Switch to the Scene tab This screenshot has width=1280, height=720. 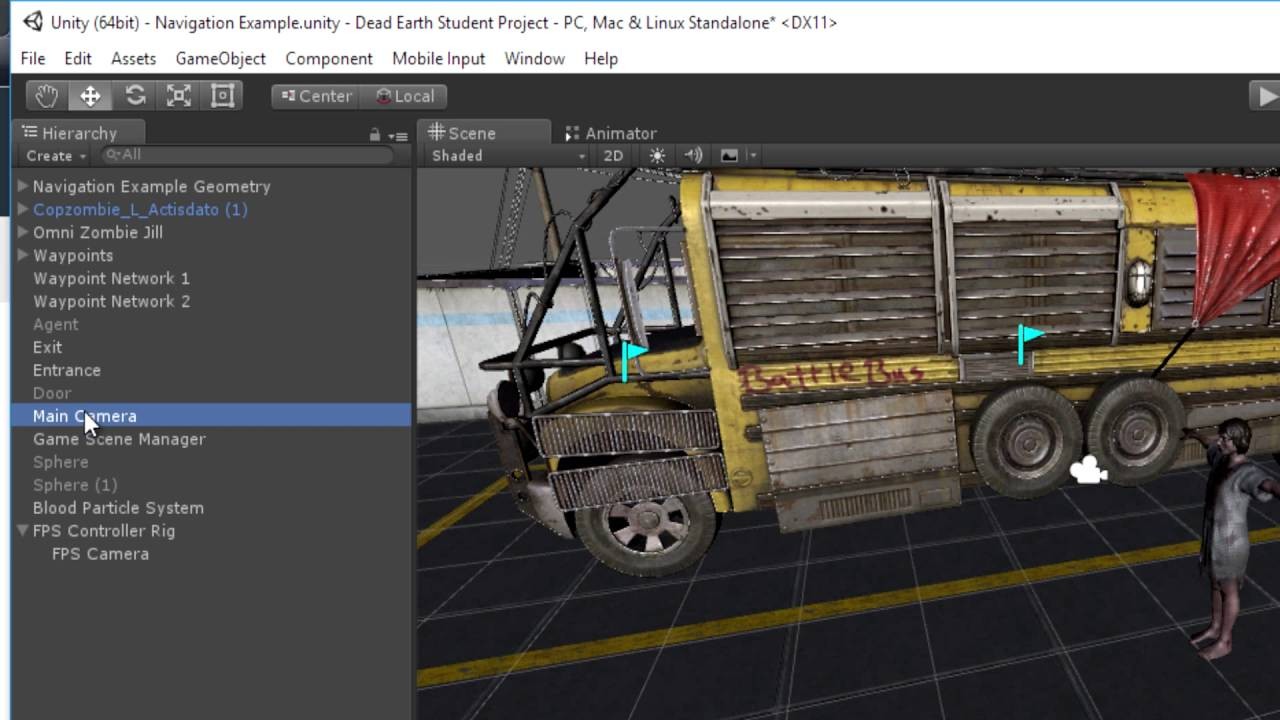[x=483, y=133]
